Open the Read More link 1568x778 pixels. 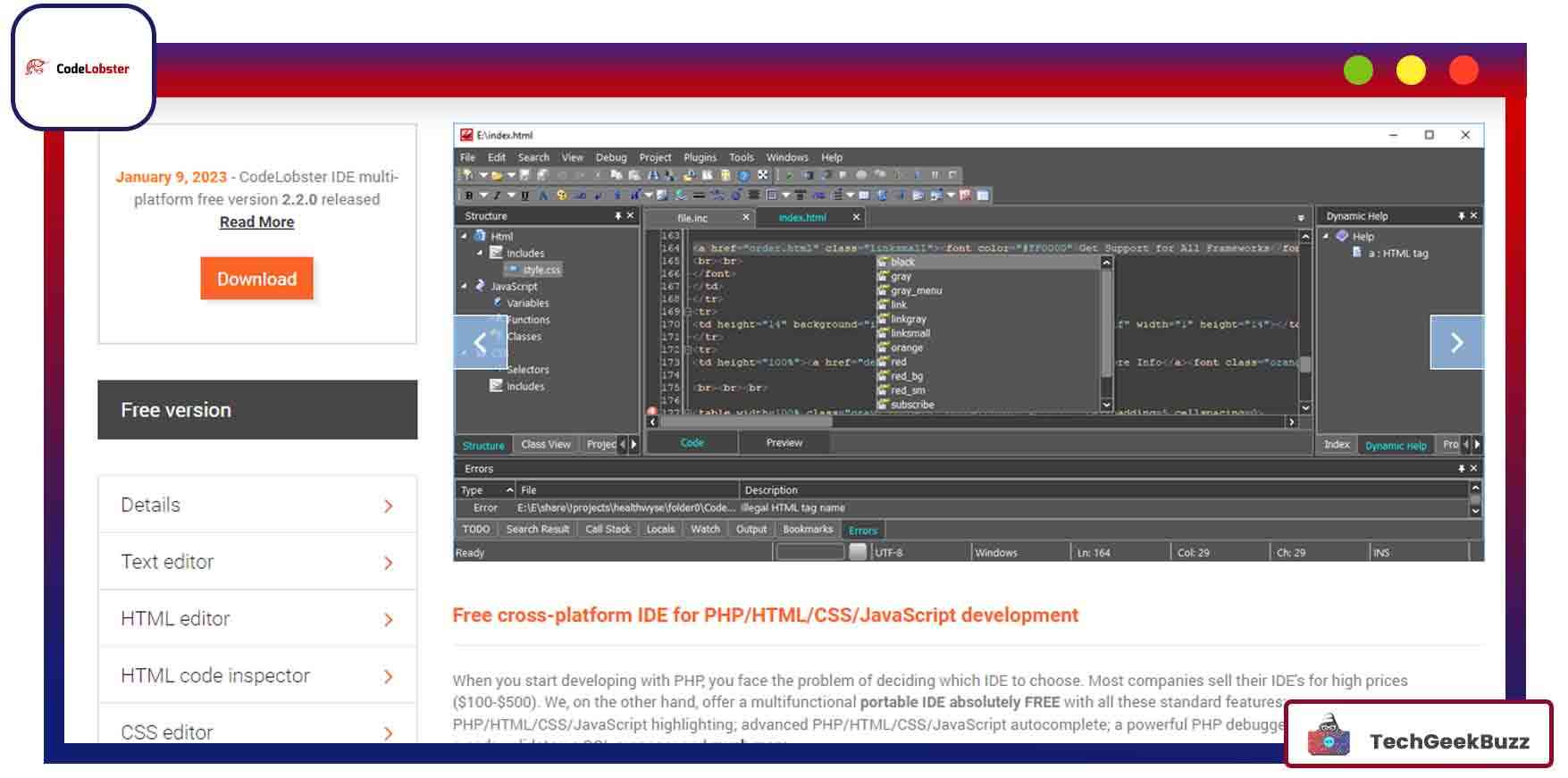click(x=256, y=222)
